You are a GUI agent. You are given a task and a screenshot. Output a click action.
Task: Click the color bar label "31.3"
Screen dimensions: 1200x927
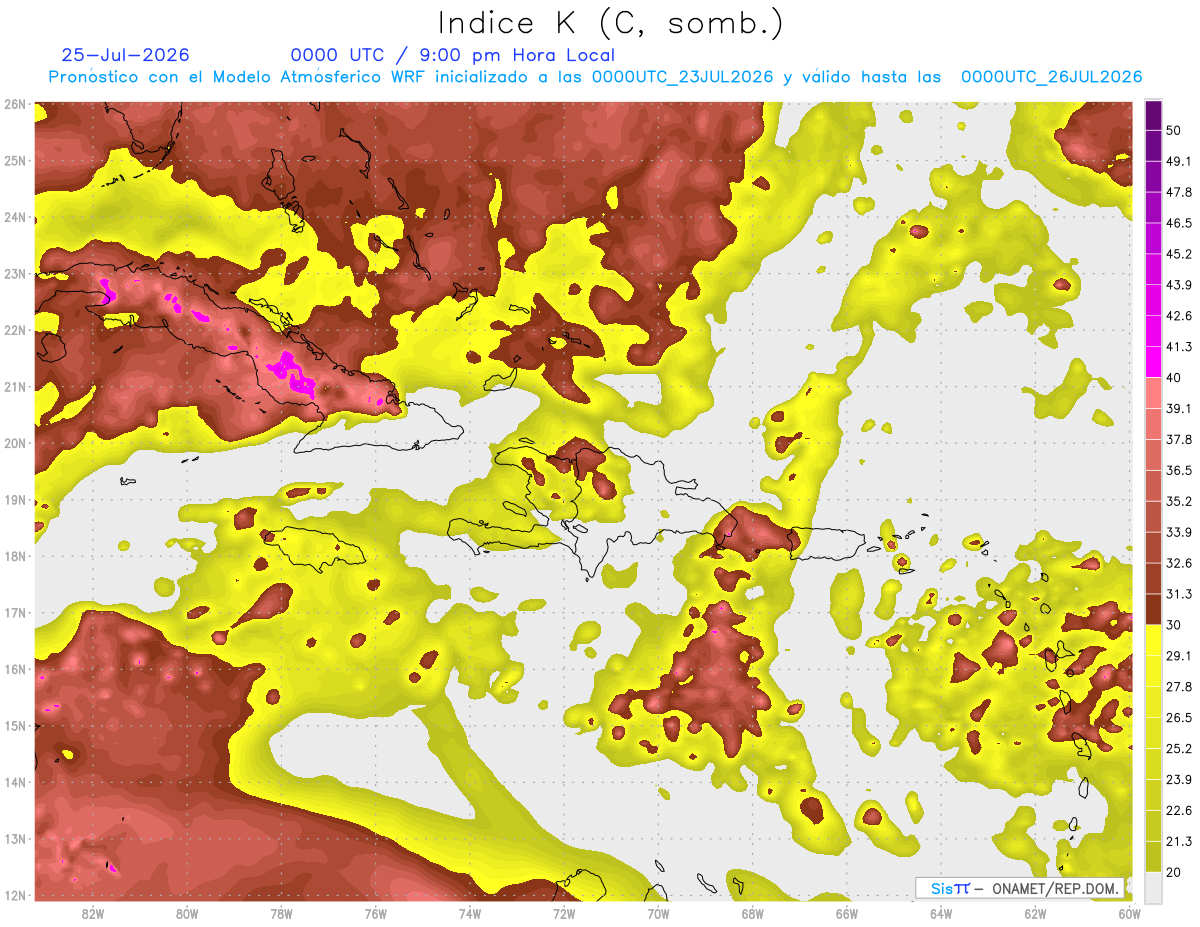1179,594
